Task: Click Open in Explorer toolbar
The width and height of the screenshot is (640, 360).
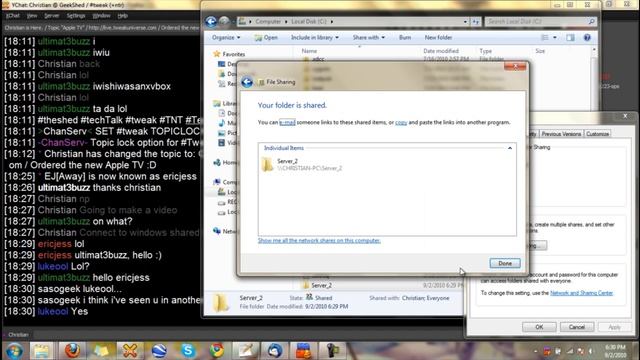Action: coord(266,38)
